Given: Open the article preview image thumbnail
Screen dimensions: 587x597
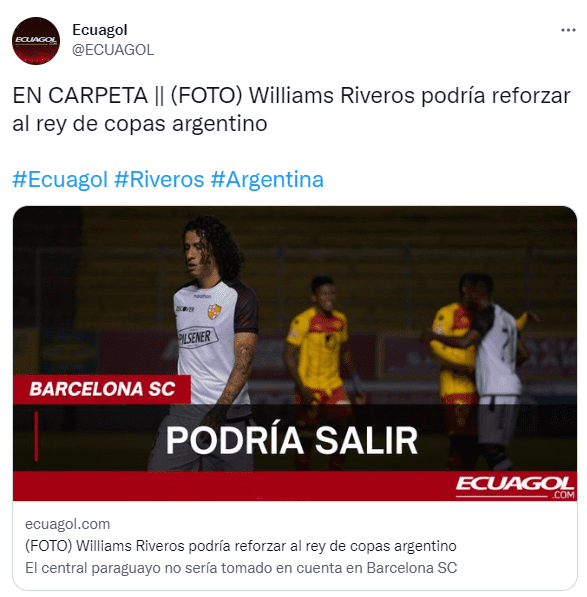Looking at the screenshot, I should pyautogui.click(x=295, y=353).
